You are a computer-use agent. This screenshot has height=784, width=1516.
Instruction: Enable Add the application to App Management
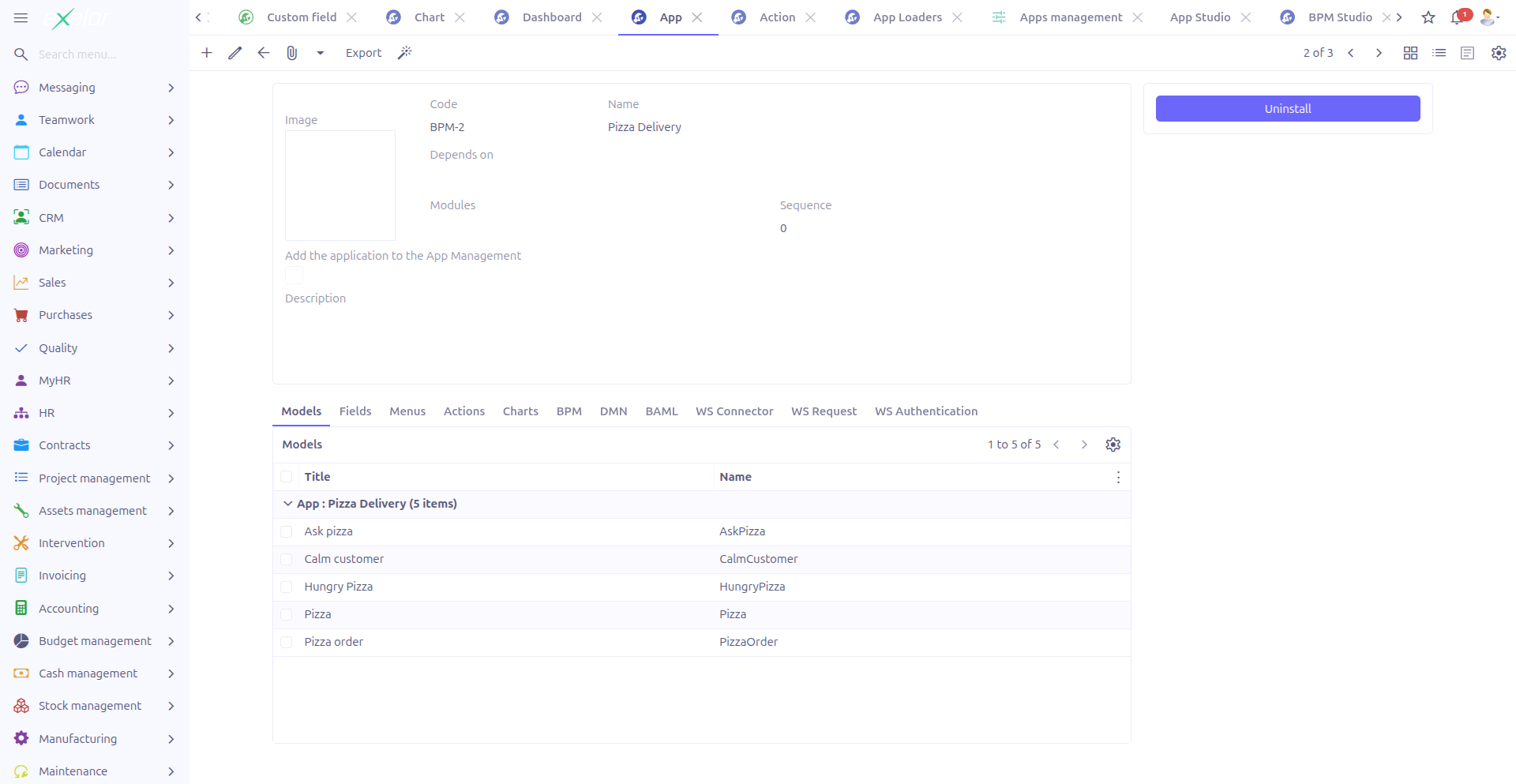click(293, 275)
